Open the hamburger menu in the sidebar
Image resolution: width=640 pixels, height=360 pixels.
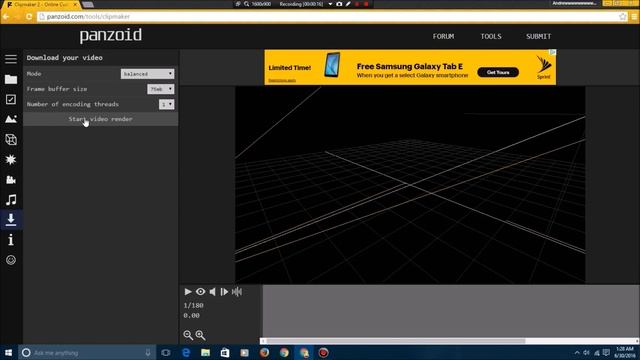point(11,59)
